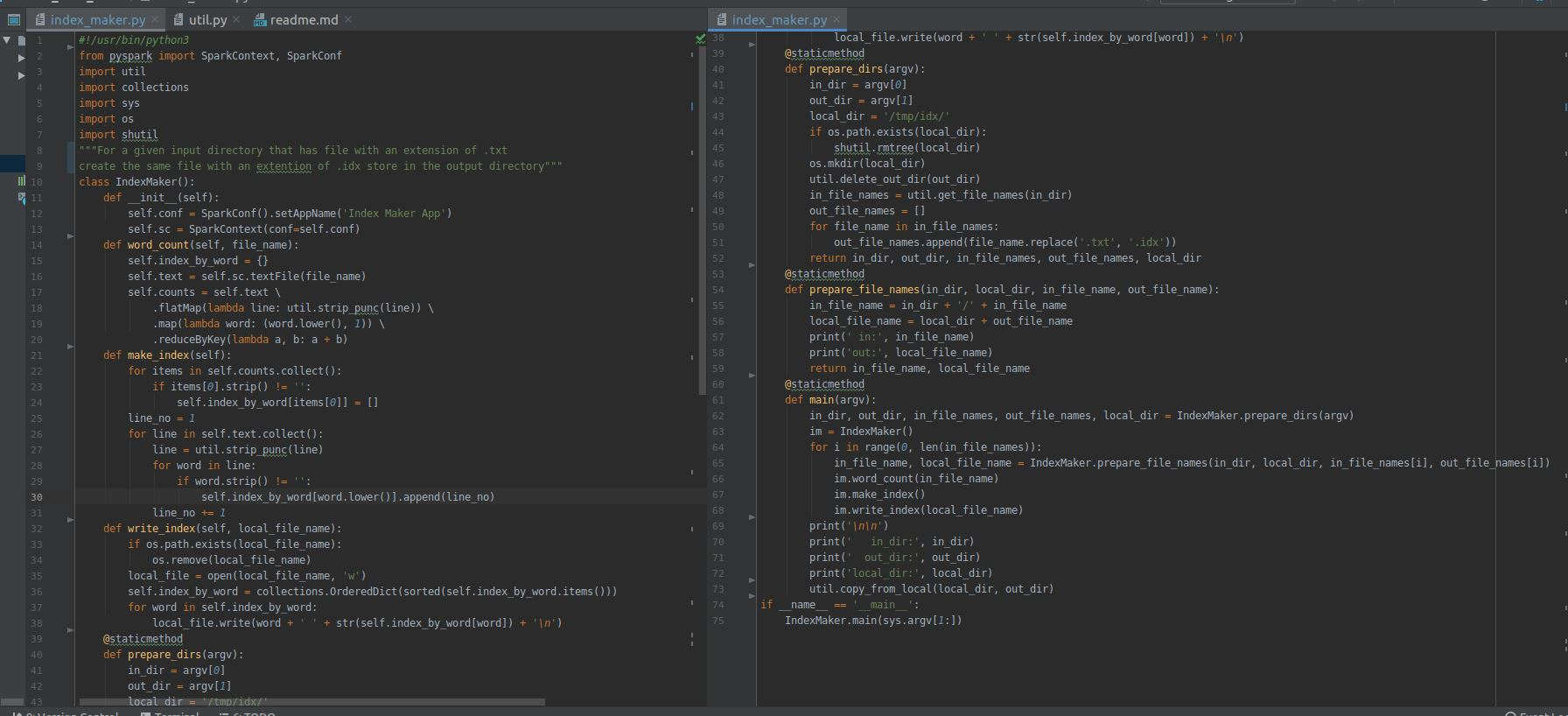
Task: Click line number 30 in left editor gutter
Action: 37,497
